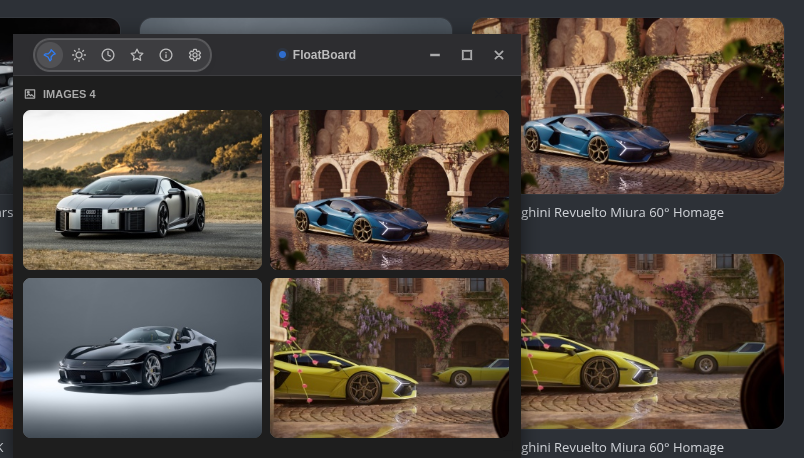
Task: Open the silver Audi thumbnail in FloatBoard
Action: [143, 190]
